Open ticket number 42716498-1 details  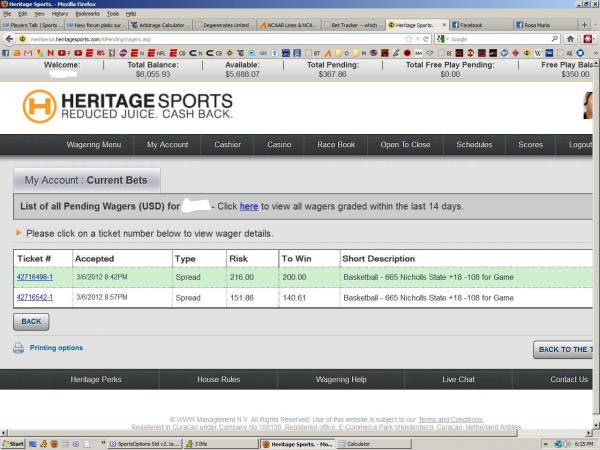35,277
